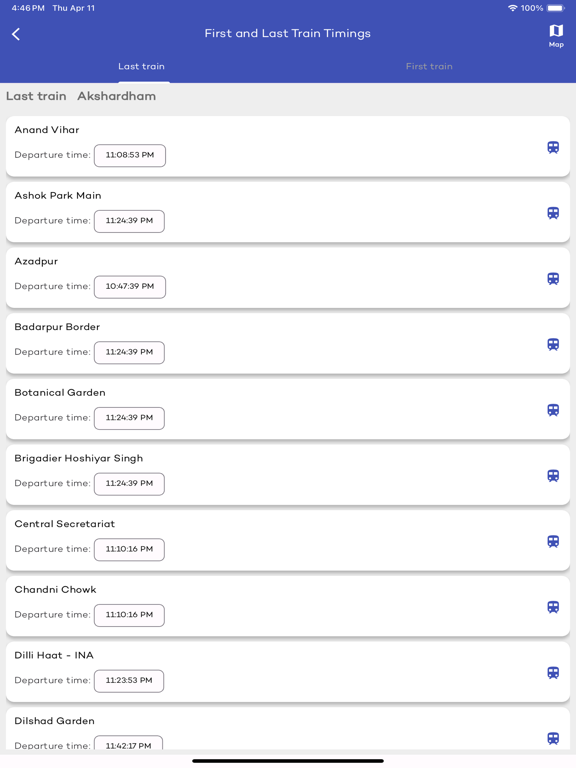
Task: Switch to the Last train tab
Action: pos(141,66)
